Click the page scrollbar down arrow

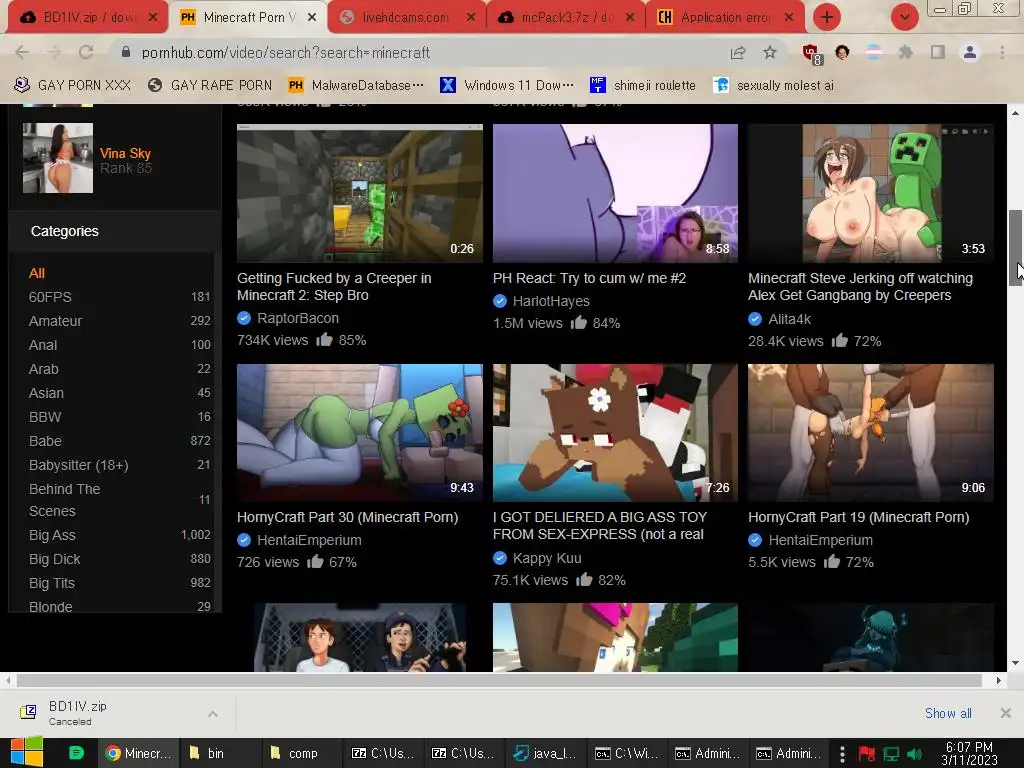coord(1016,663)
